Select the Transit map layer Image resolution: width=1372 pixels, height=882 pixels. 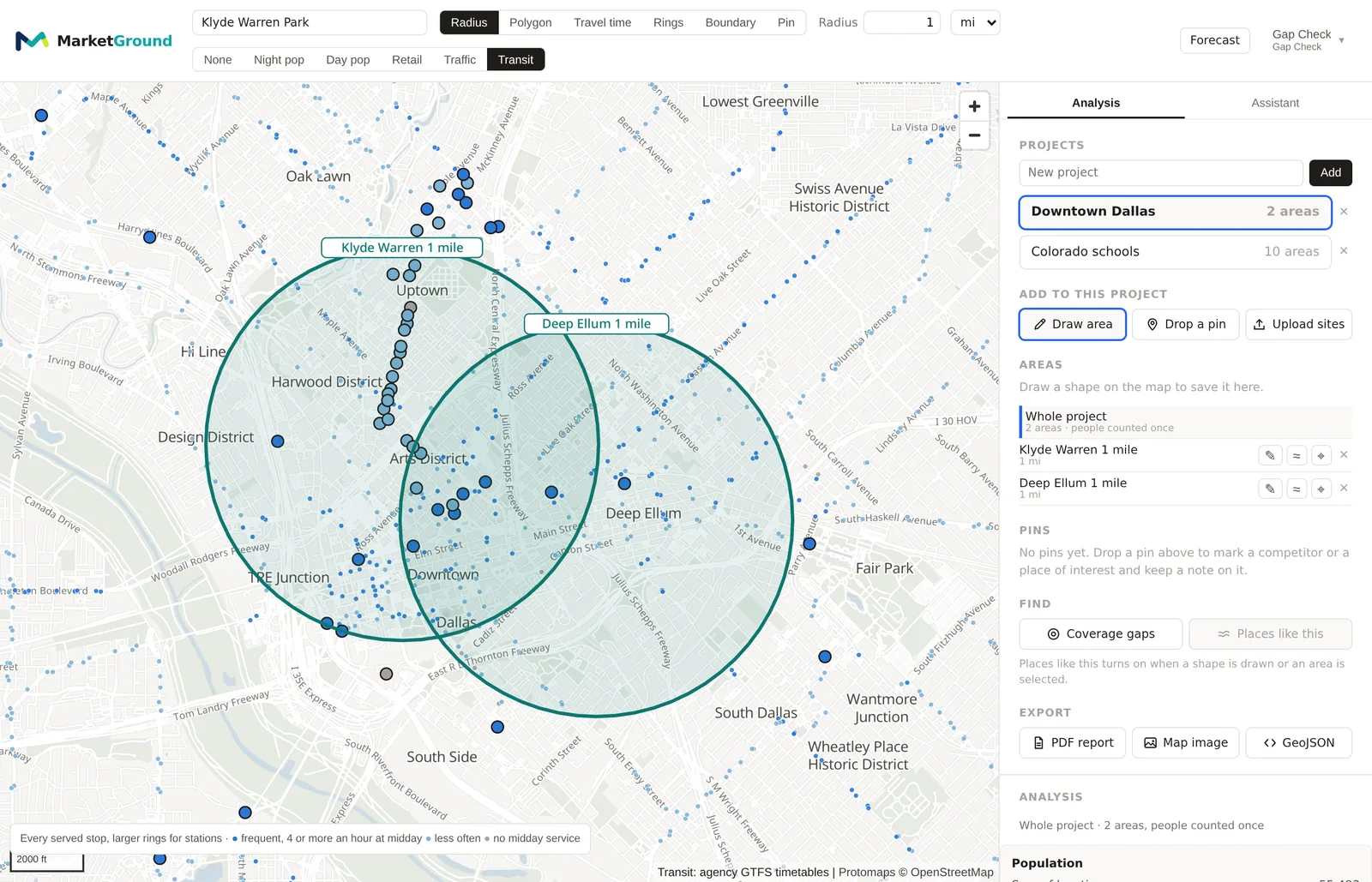pos(515,59)
